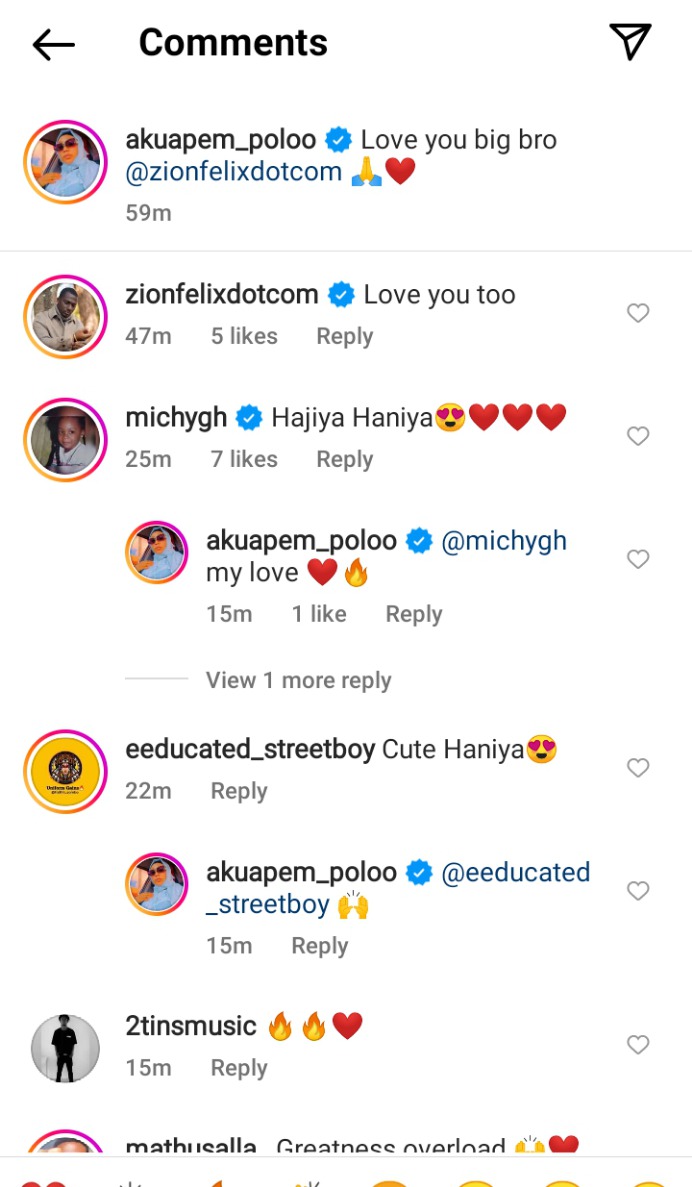Viewport: 692px width, 1187px height.
Task: Show the 7 likes on michygh's comment
Action: 244,460
